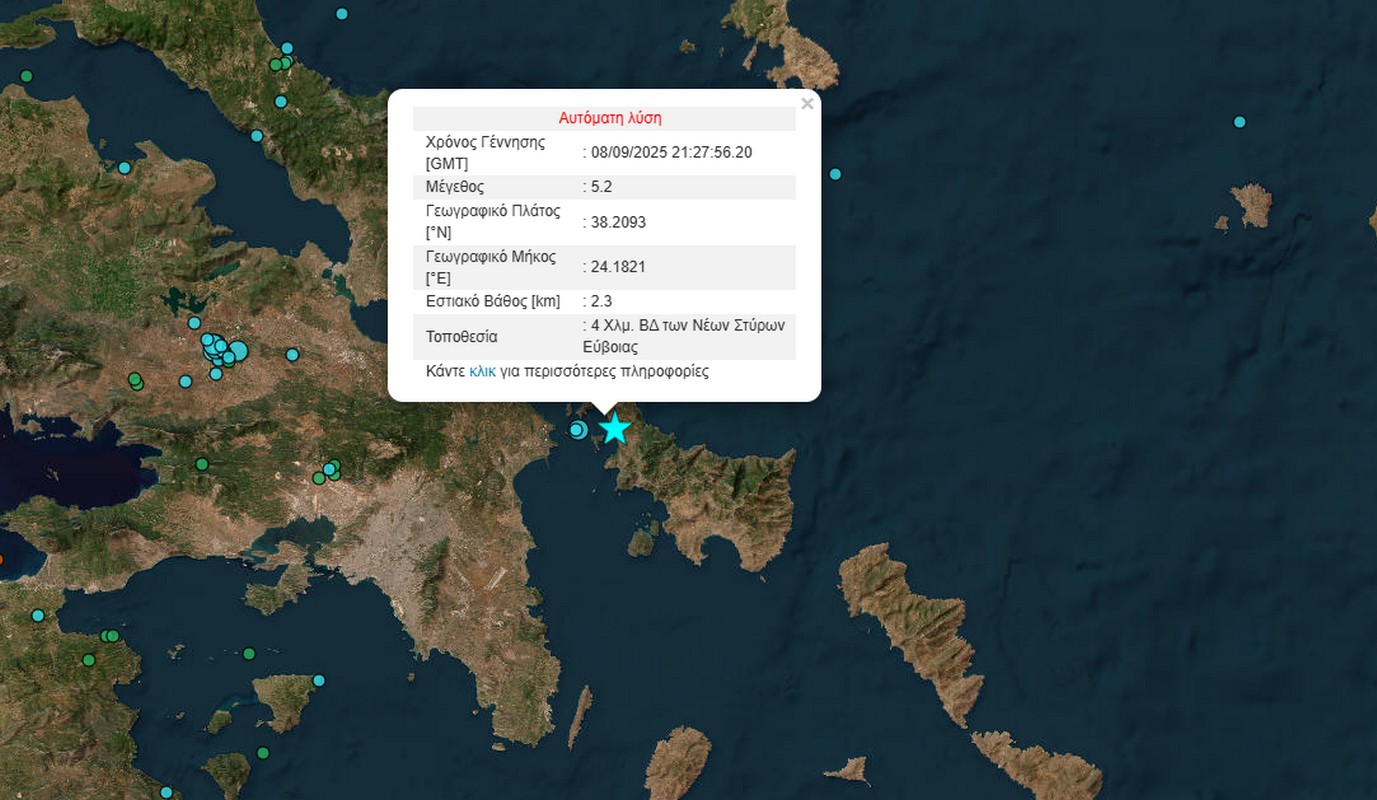1377x800 pixels.
Task: Select the cyan circle marker beside the star
Action: [x=577, y=430]
